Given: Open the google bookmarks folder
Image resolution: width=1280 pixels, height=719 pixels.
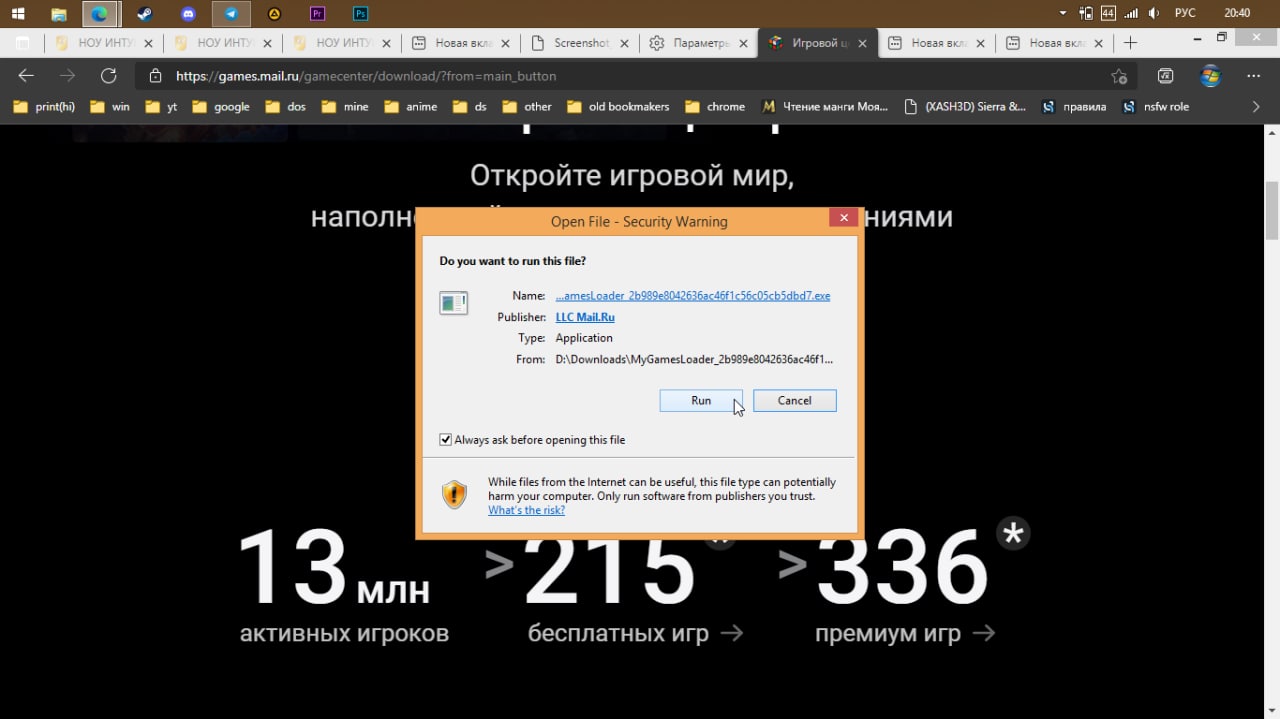Looking at the screenshot, I should [x=221, y=107].
